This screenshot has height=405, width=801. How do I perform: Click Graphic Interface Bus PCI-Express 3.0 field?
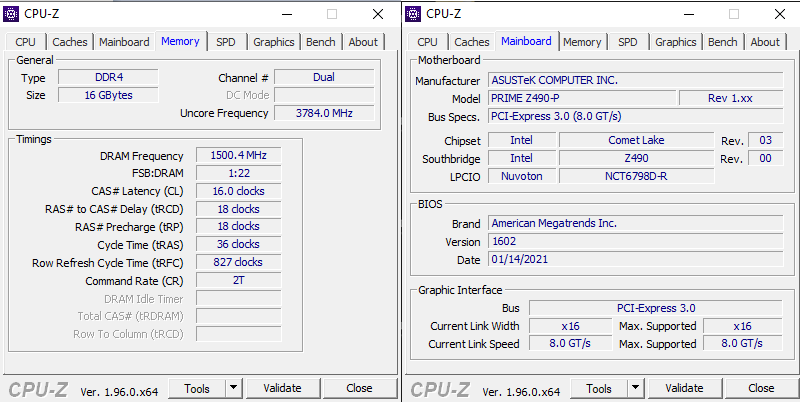click(656, 308)
